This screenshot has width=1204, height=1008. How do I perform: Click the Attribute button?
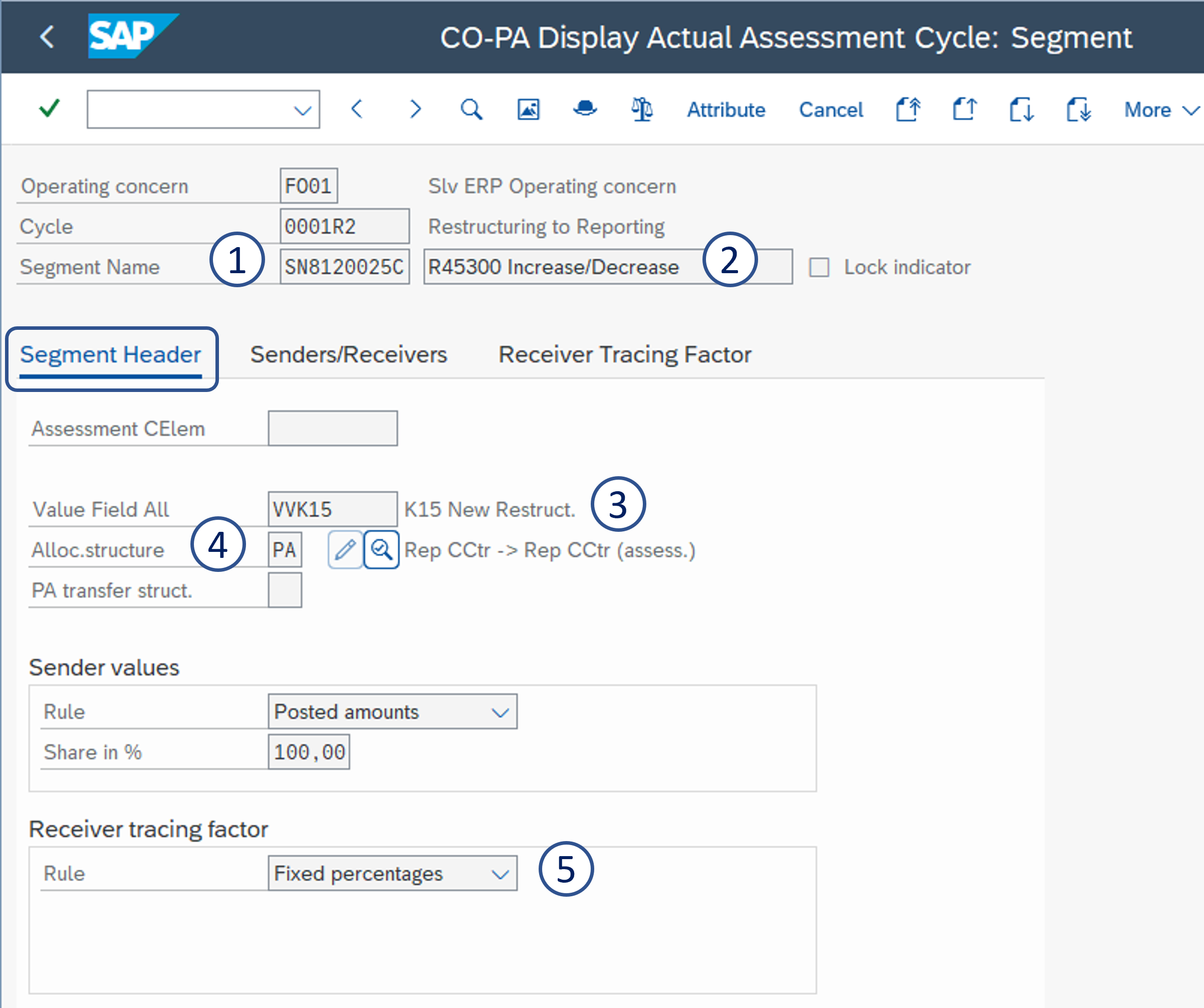point(726,110)
